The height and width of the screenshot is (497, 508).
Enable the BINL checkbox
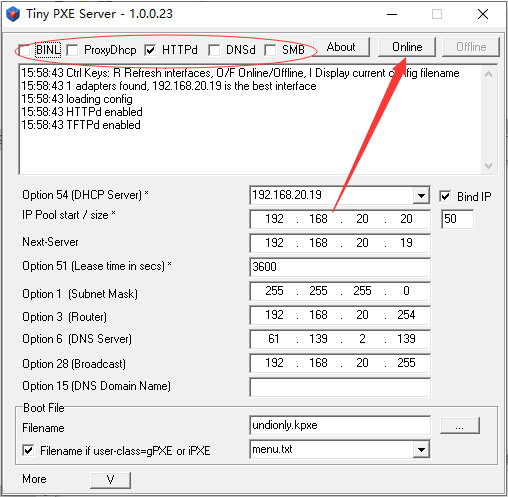[25, 50]
